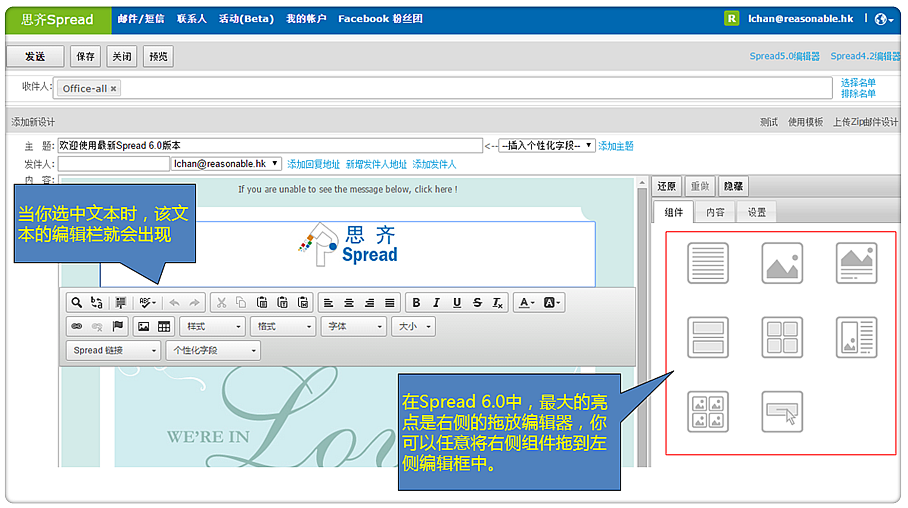This screenshot has height=508, width=908.
Task: Click the 添加回复地址 link
Action: pyautogui.click(x=313, y=165)
